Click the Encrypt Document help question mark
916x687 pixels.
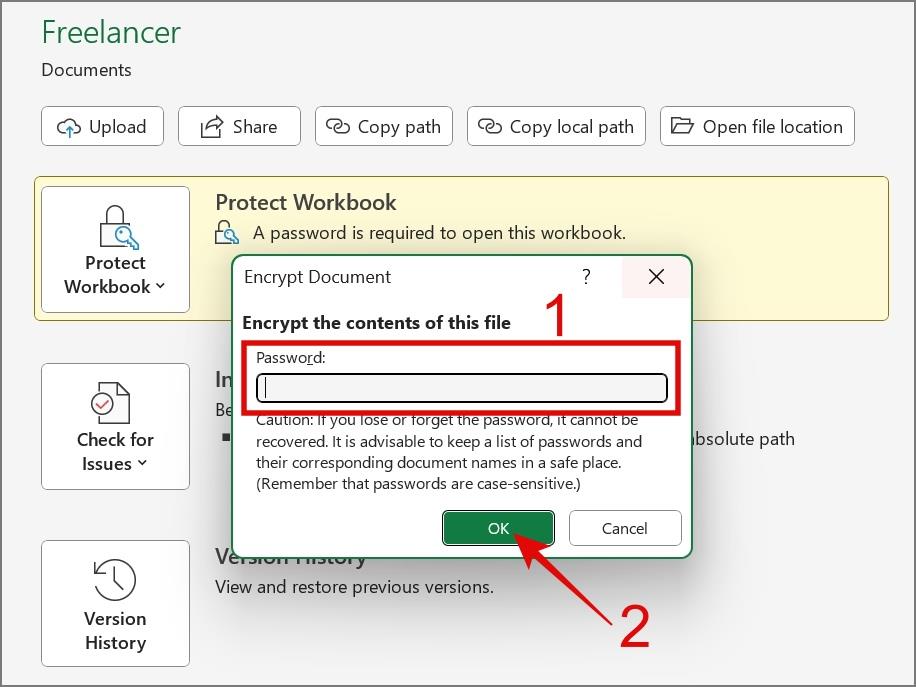click(x=587, y=276)
